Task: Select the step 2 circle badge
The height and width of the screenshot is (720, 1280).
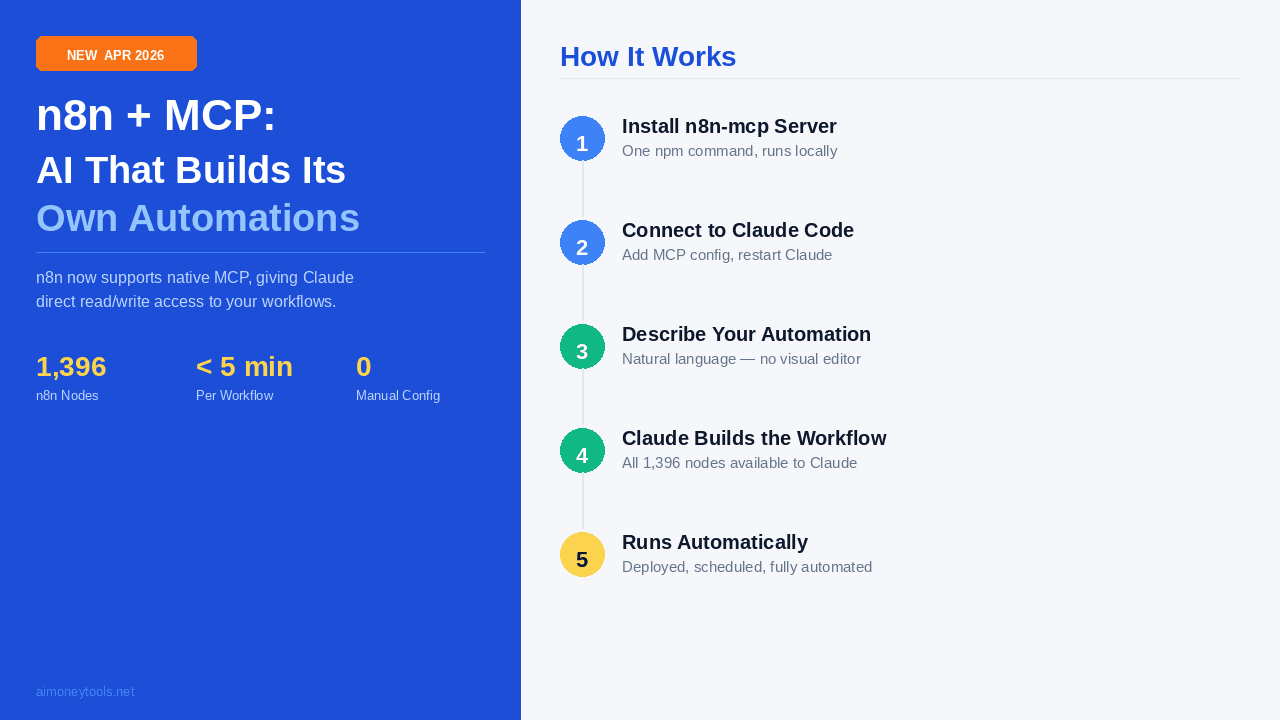Action: point(582,244)
